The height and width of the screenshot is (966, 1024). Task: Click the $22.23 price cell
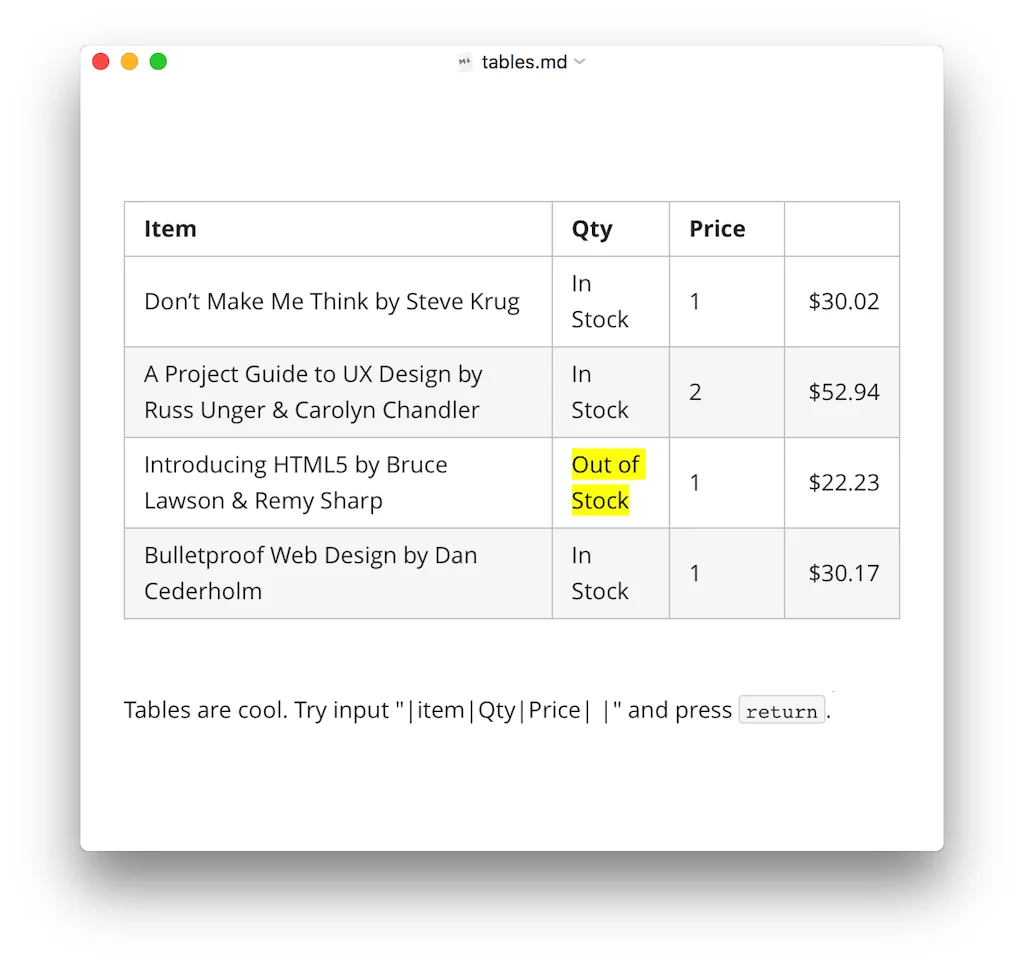click(843, 483)
